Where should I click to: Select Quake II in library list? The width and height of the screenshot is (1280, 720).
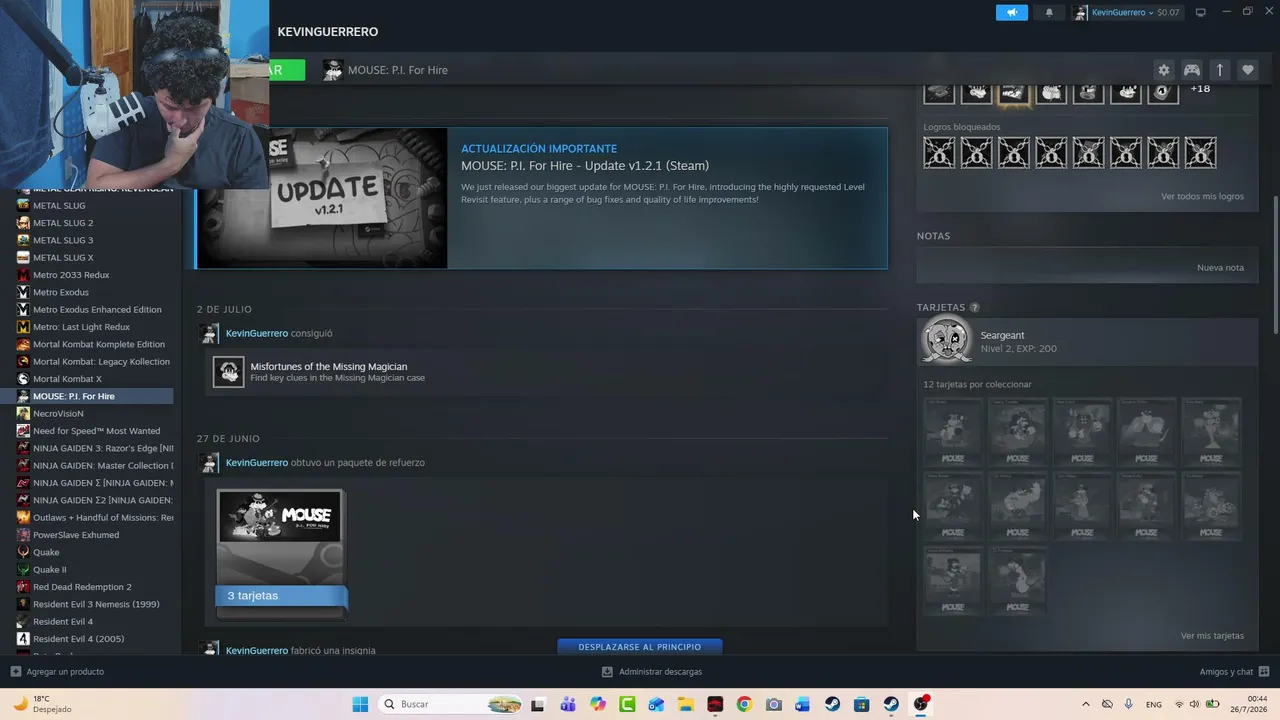click(49, 569)
